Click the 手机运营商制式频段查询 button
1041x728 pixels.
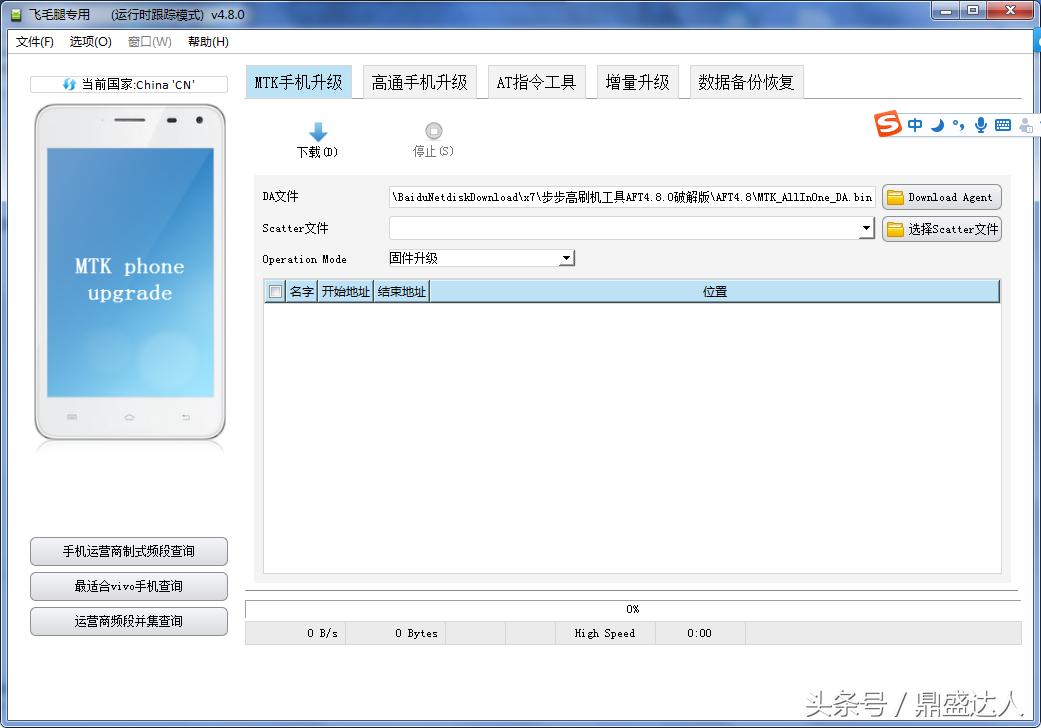(x=128, y=551)
